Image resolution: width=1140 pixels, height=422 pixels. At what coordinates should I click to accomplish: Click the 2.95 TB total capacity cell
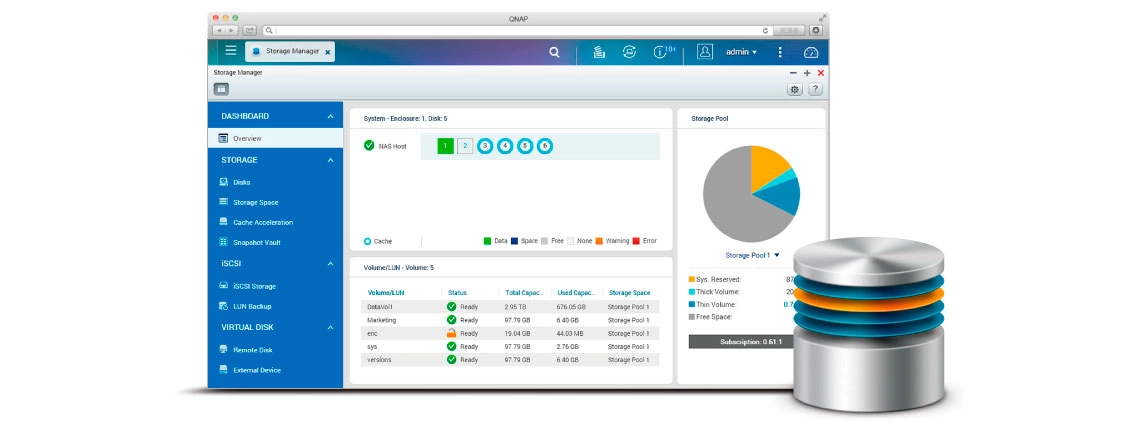click(515, 307)
